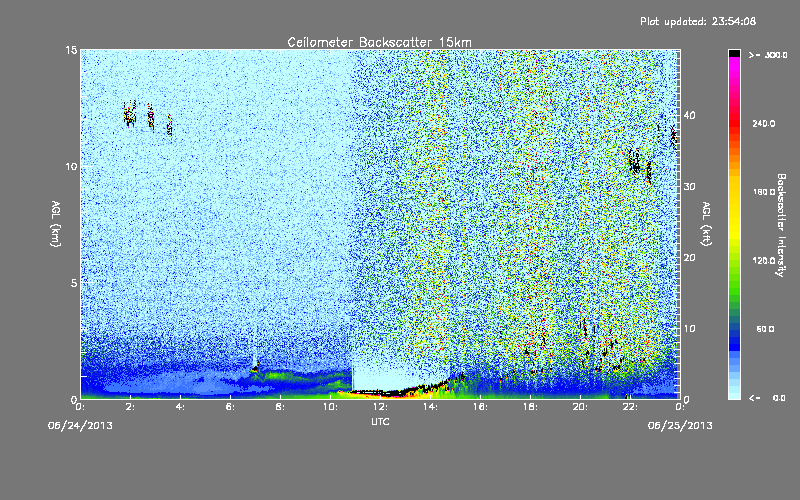
Task: Click the '2:' hour tick label
Action: pos(131,407)
